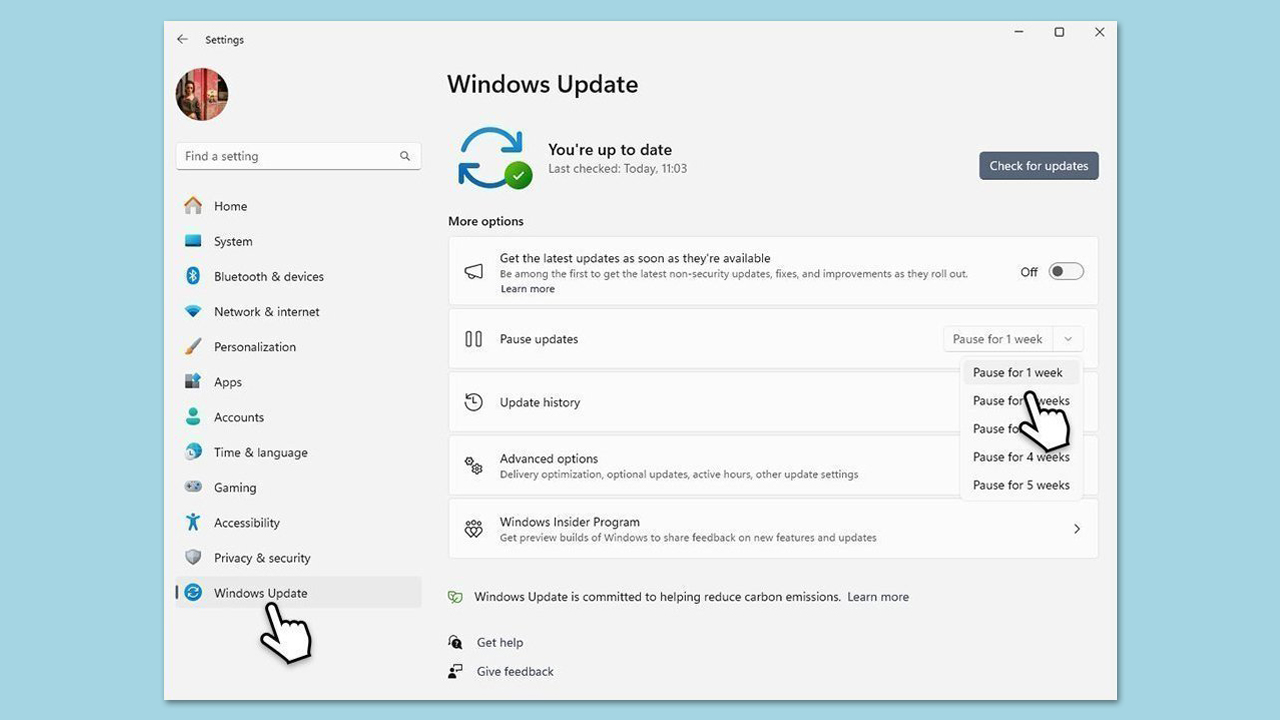Viewport: 1280px width, 720px height.
Task: Click the Time & language globe icon
Action: pyautogui.click(x=193, y=452)
